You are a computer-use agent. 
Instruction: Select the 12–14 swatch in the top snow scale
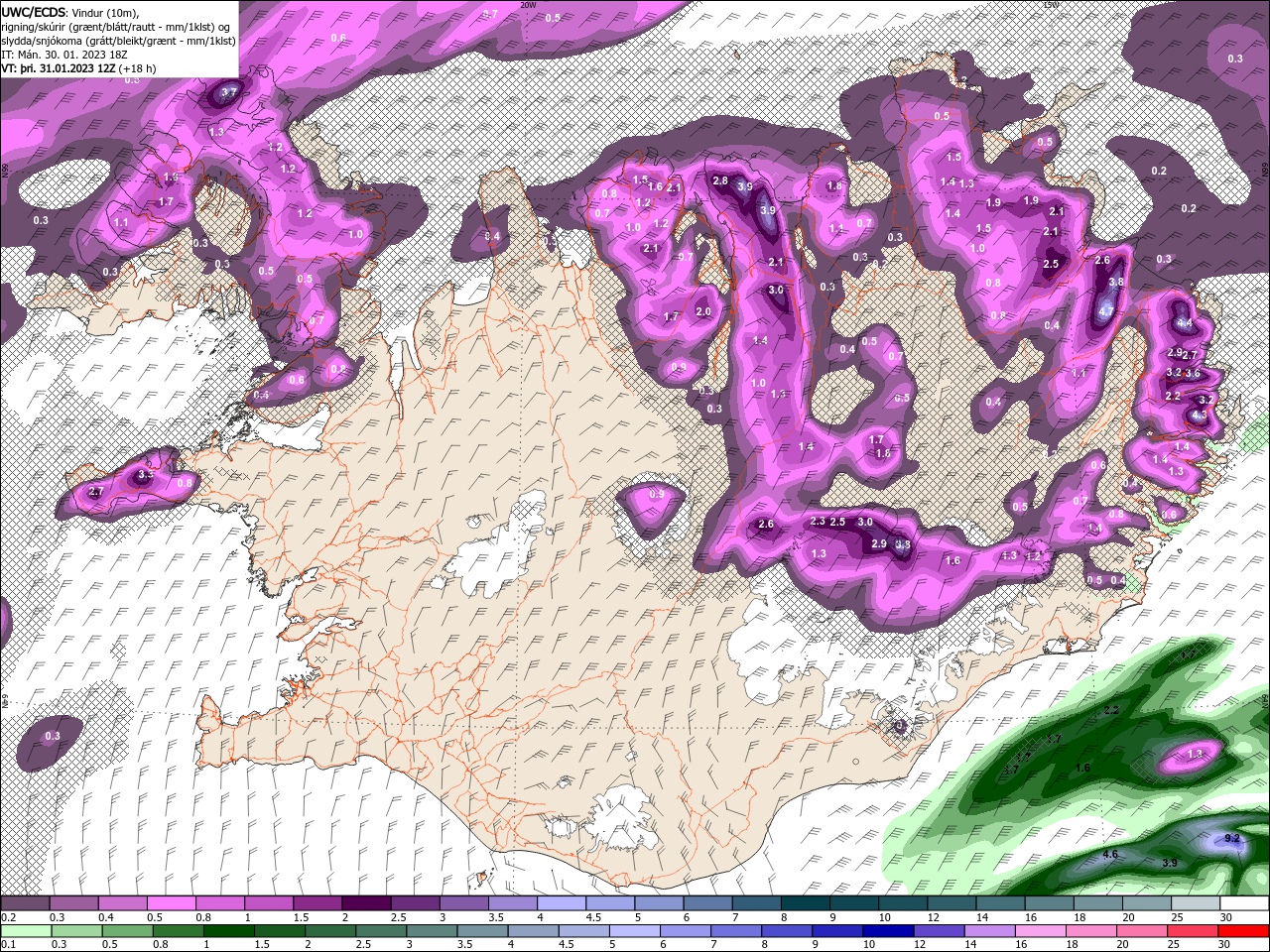click(950, 904)
